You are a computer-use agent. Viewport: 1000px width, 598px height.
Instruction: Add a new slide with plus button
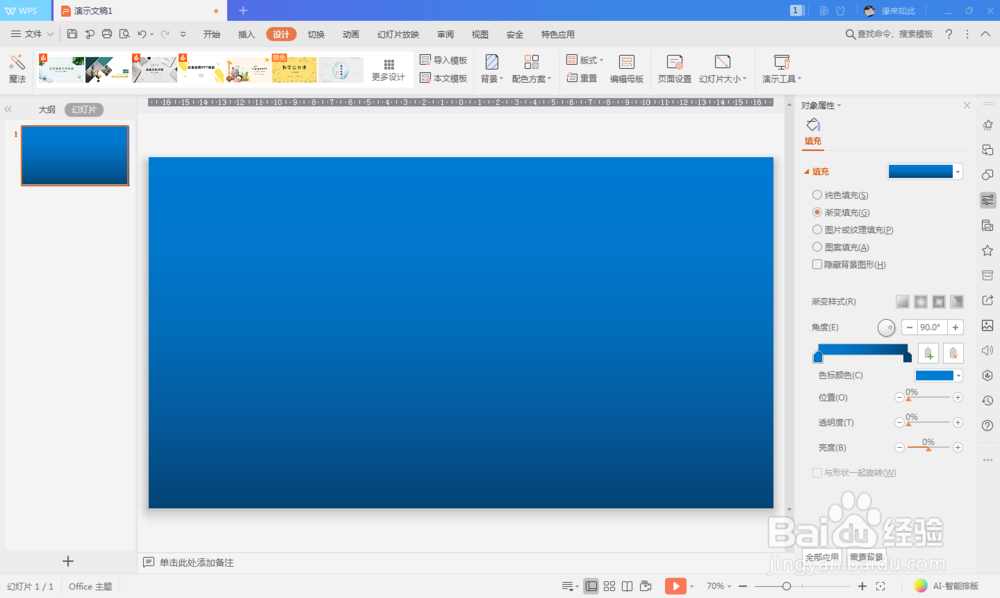click(x=68, y=561)
